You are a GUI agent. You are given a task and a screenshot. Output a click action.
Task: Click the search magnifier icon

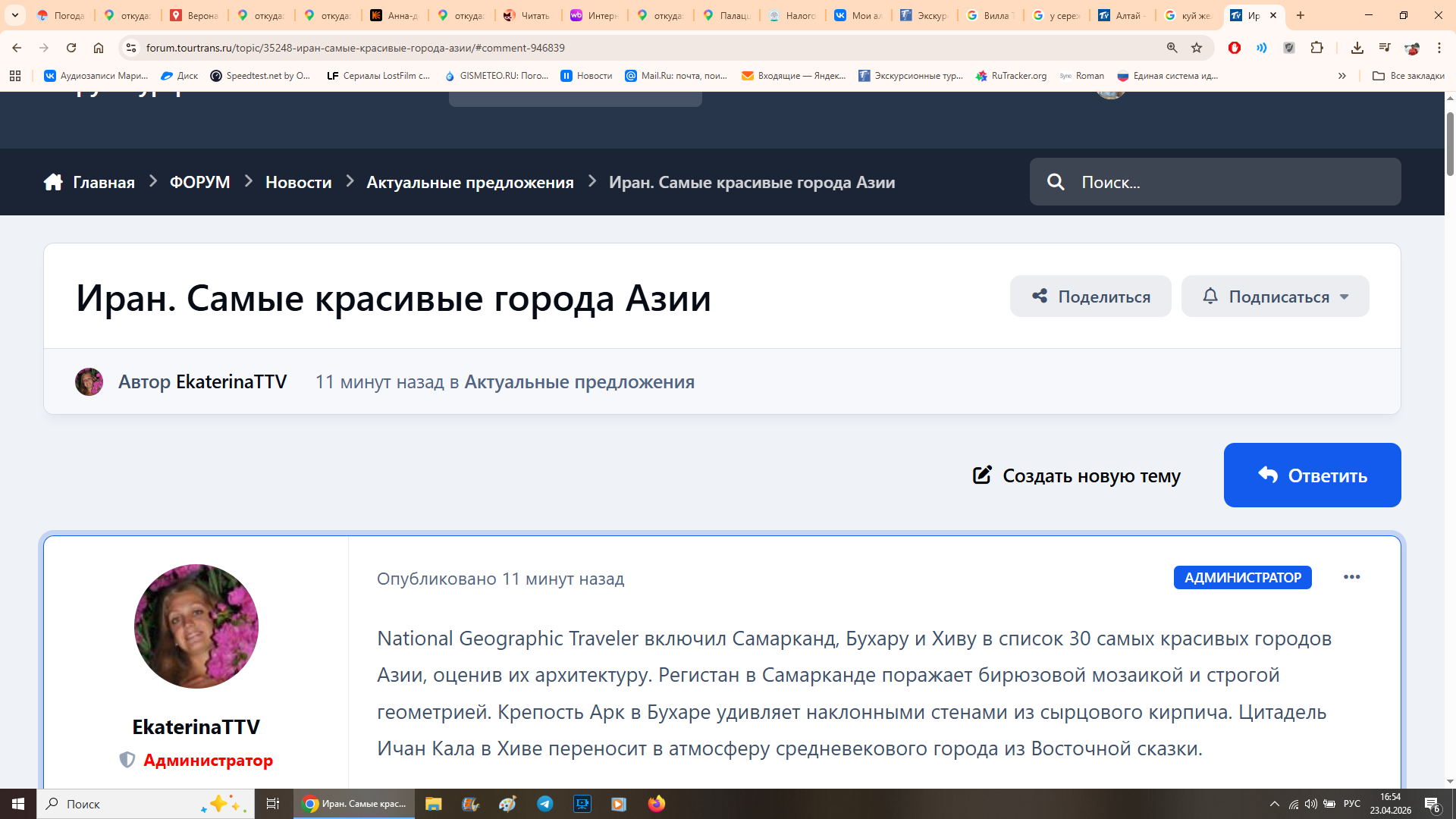[x=1056, y=182]
